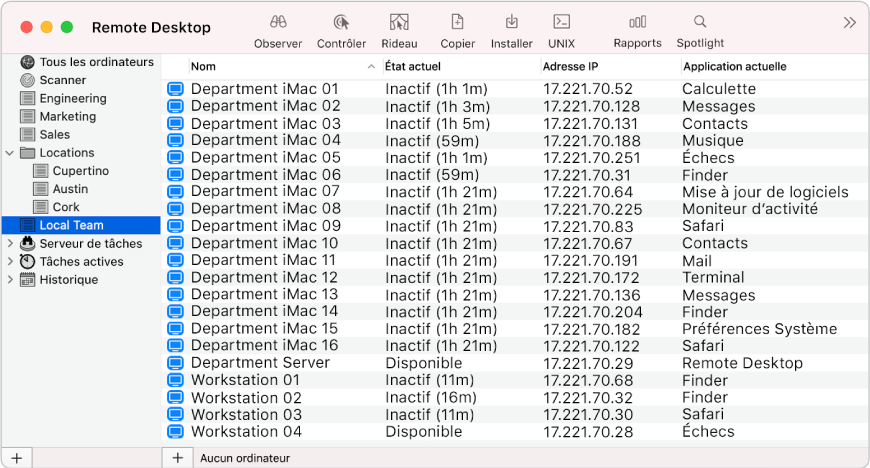Expand the Tâches actives item
The image size is (870, 468).
click(11, 261)
